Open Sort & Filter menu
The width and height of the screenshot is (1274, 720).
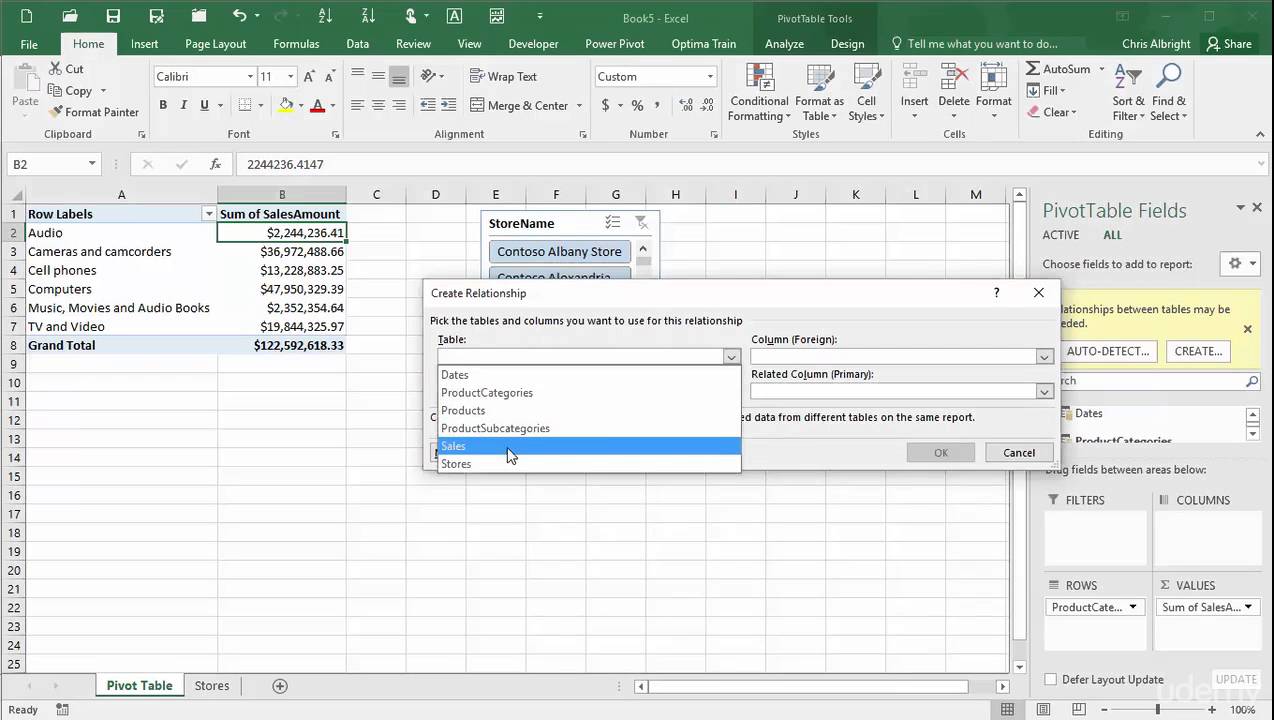coord(1128,92)
